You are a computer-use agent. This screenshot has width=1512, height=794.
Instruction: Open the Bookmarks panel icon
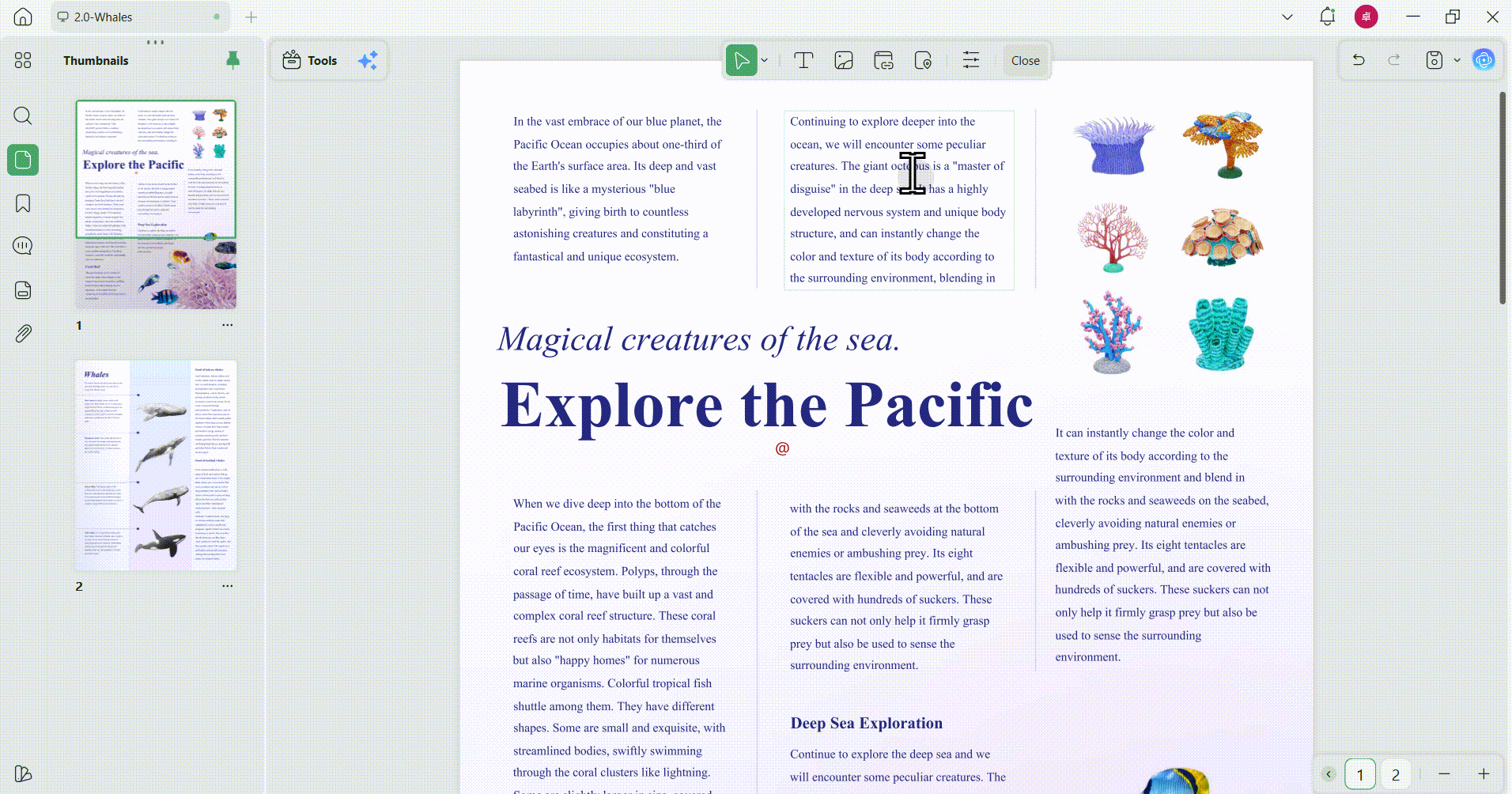click(x=23, y=203)
